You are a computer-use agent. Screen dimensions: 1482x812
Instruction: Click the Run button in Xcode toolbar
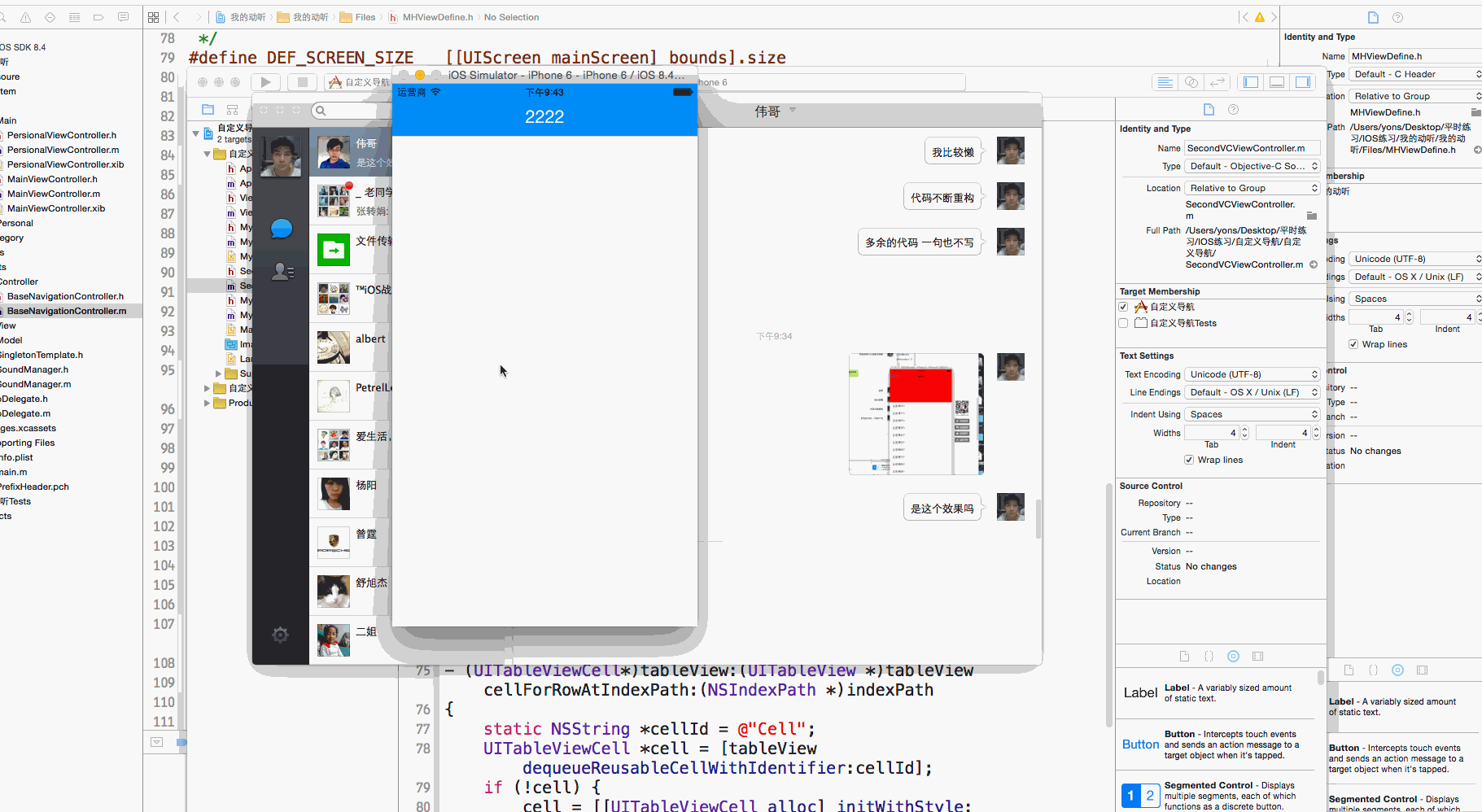[265, 82]
